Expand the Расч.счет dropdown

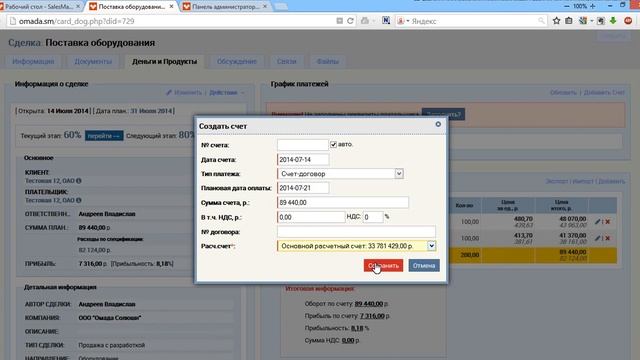click(x=431, y=246)
